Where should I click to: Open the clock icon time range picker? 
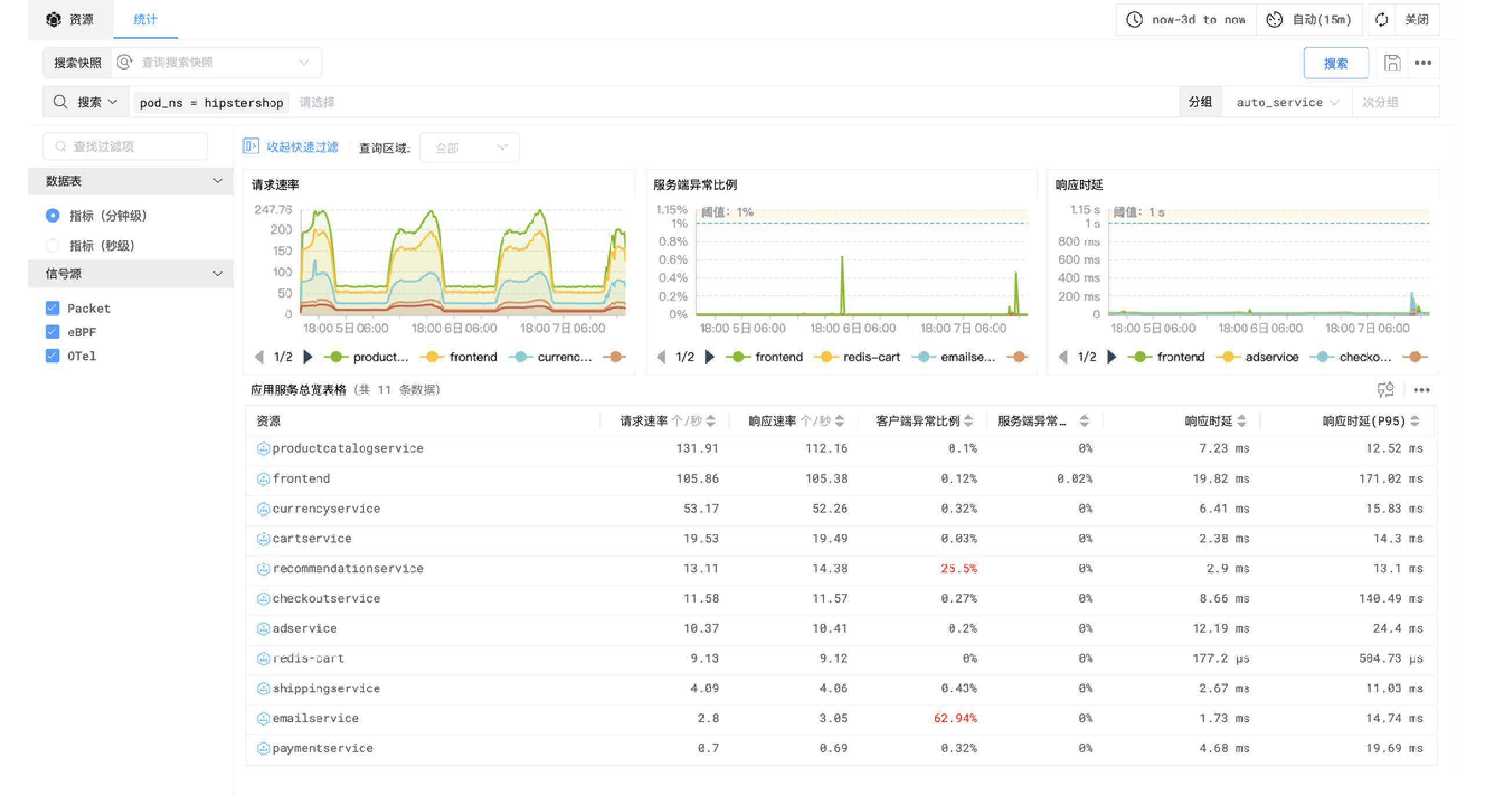pos(1134,19)
